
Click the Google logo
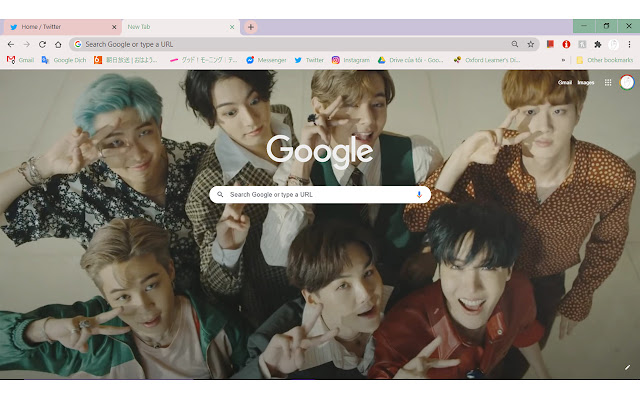pos(320,152)
